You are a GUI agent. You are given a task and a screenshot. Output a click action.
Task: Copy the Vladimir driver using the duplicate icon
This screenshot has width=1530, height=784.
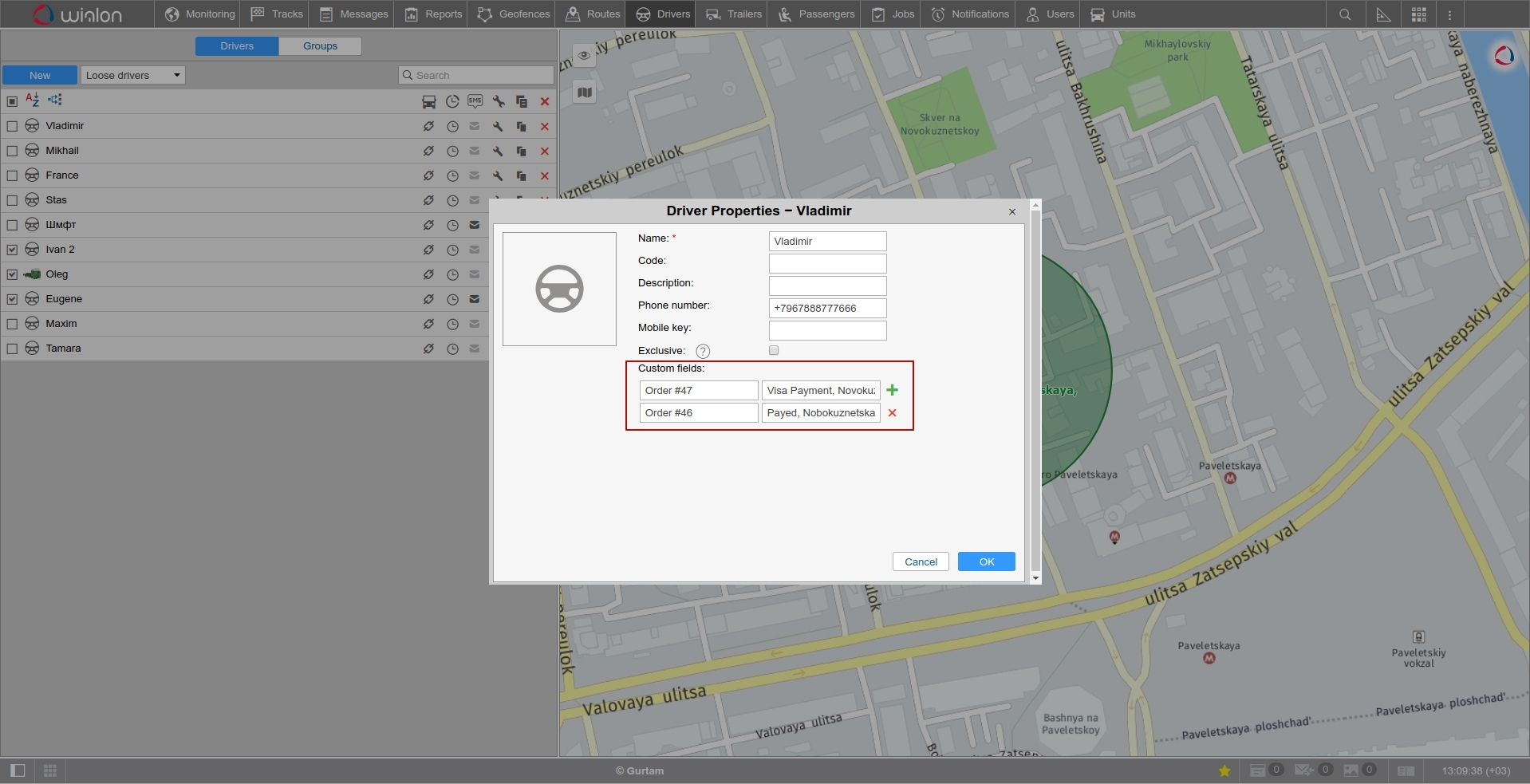coord(521,126)
